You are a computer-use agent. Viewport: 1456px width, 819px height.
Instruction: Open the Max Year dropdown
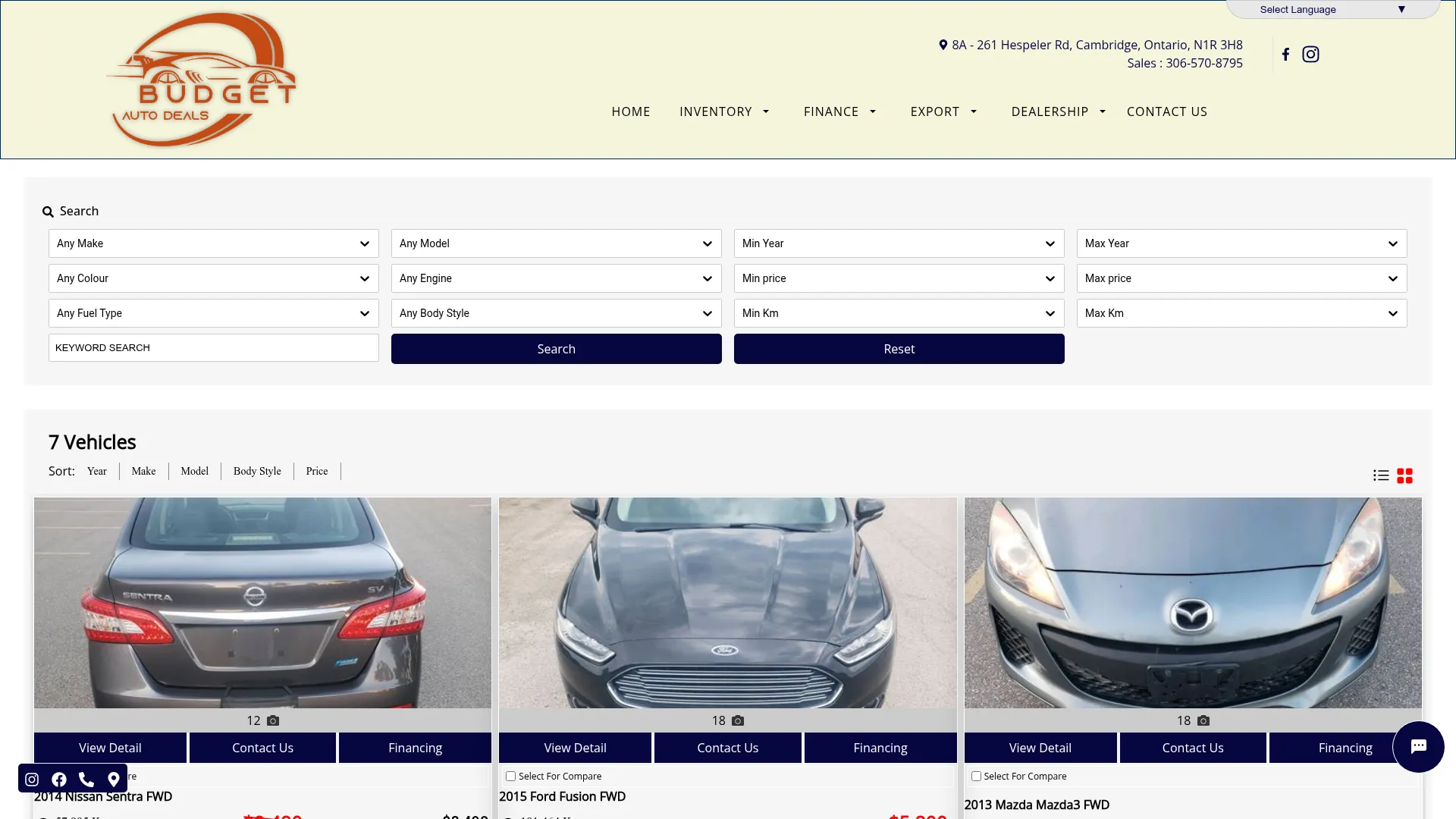click(x=1242, y=243)
